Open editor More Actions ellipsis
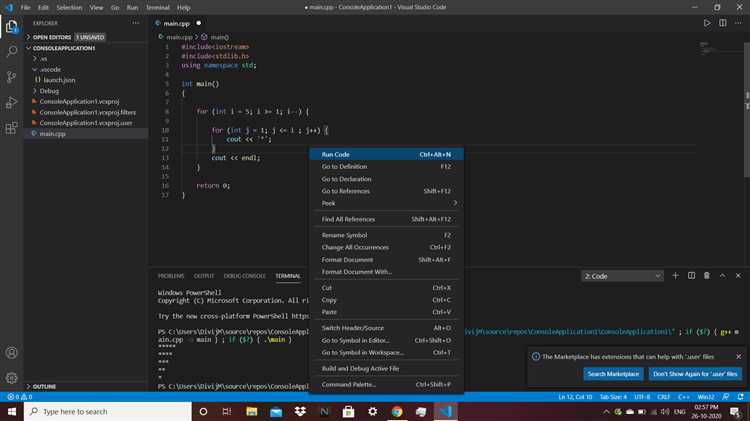The height and width of the screenshot is (421, 750). pyautogui.click(x=738, y=23)
